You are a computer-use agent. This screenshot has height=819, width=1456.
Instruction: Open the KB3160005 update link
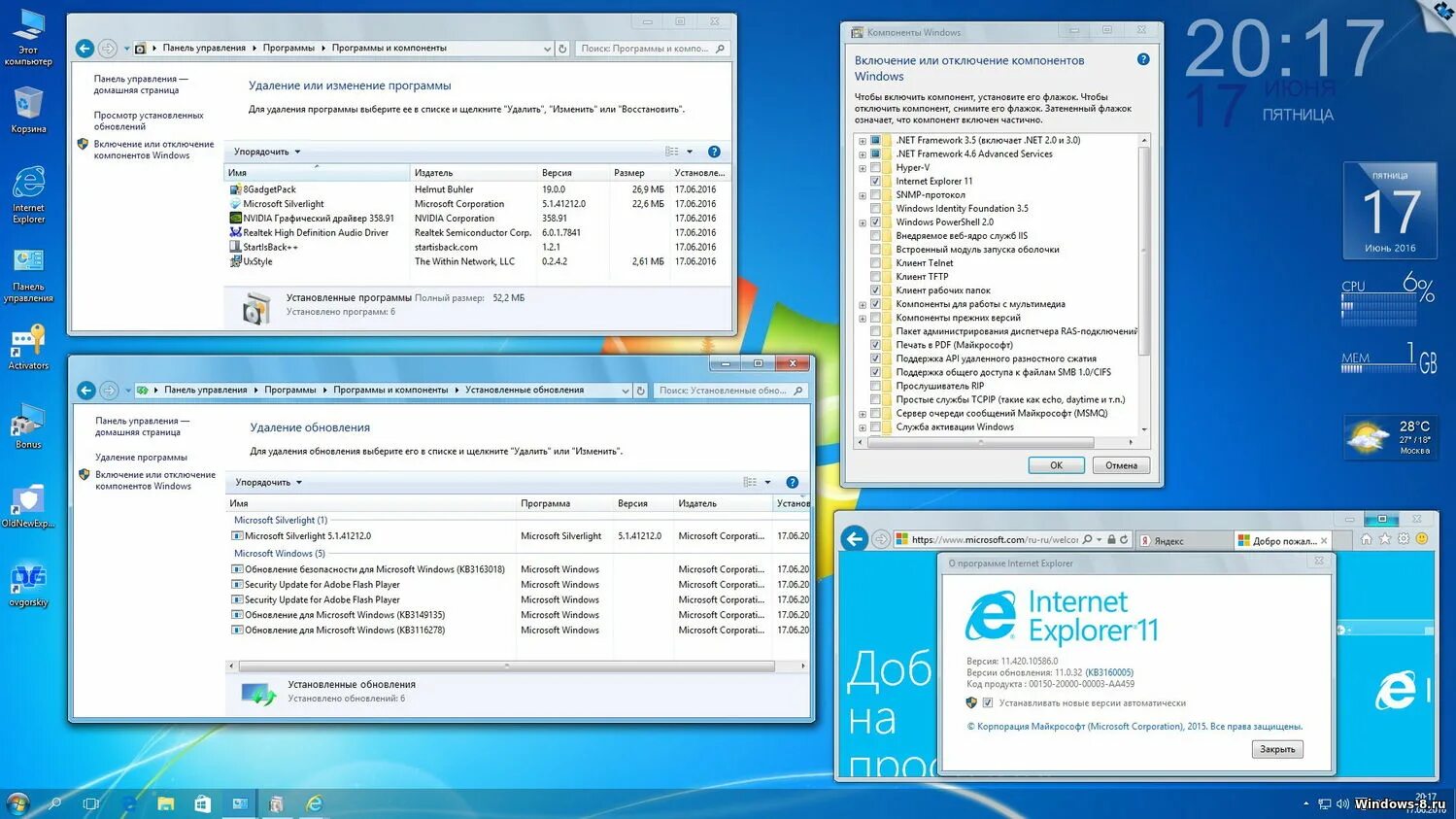pos(1109,672)
